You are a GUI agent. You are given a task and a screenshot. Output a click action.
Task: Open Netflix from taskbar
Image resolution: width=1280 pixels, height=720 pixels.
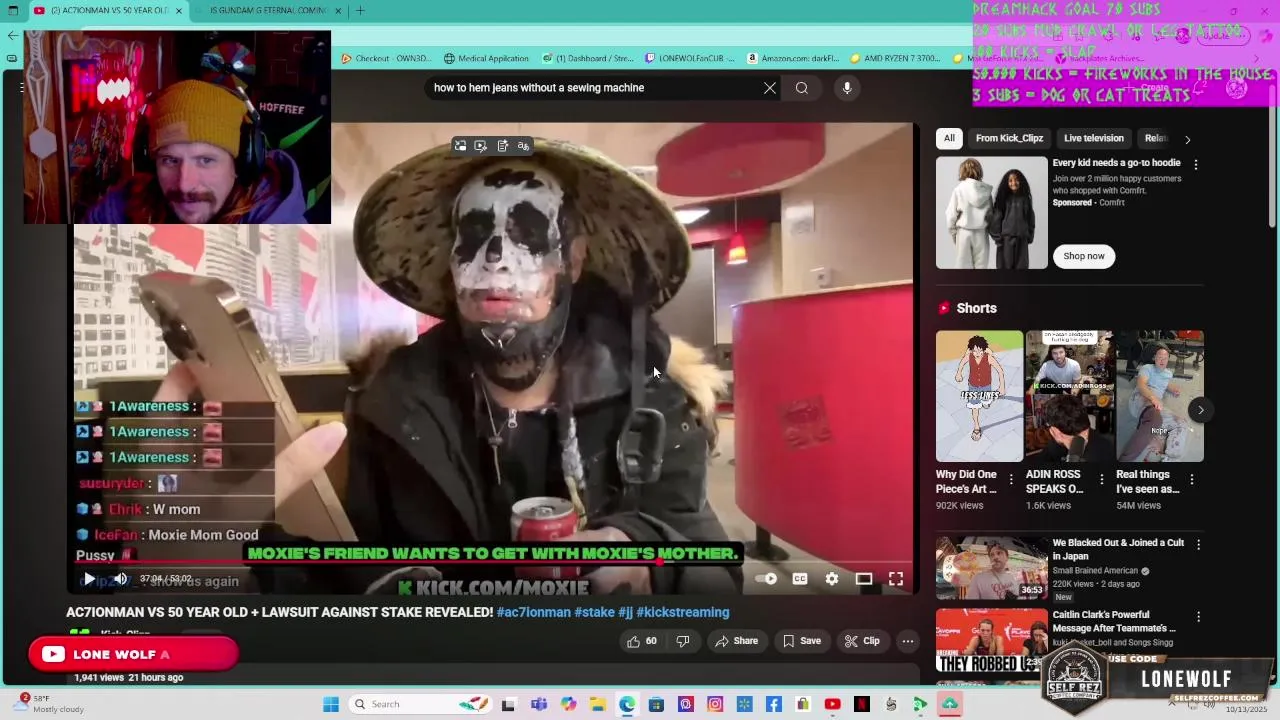tap(861, 704)
